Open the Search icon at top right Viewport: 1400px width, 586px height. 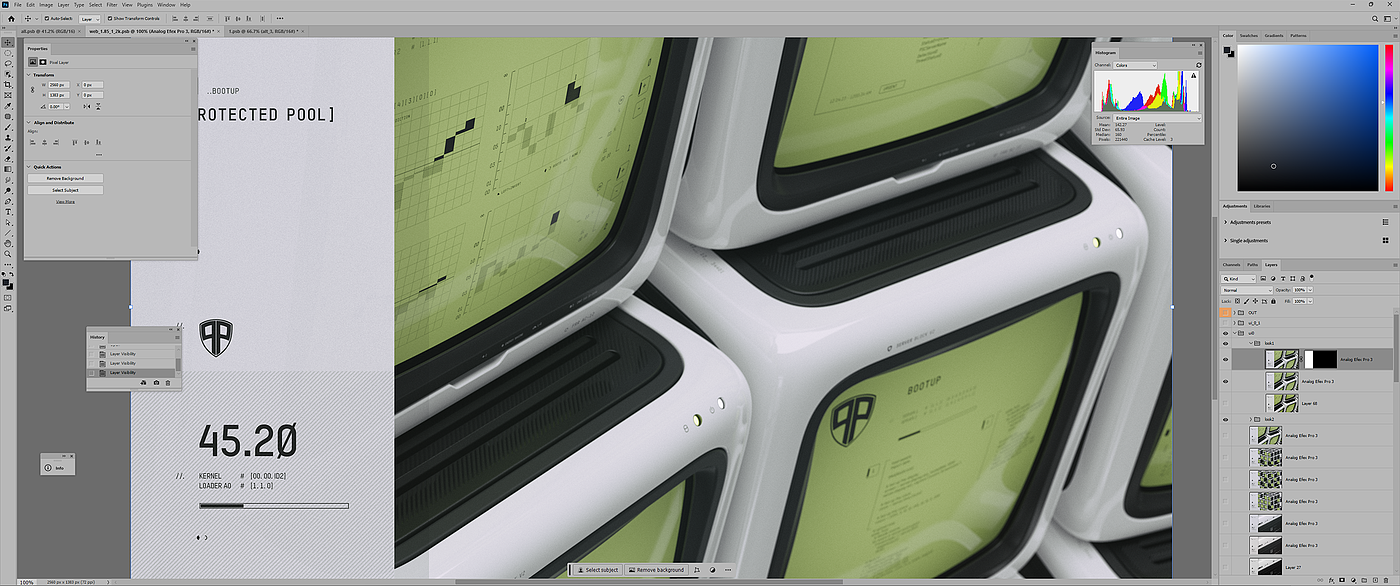pyautogui.click(x=1375, y=19)
